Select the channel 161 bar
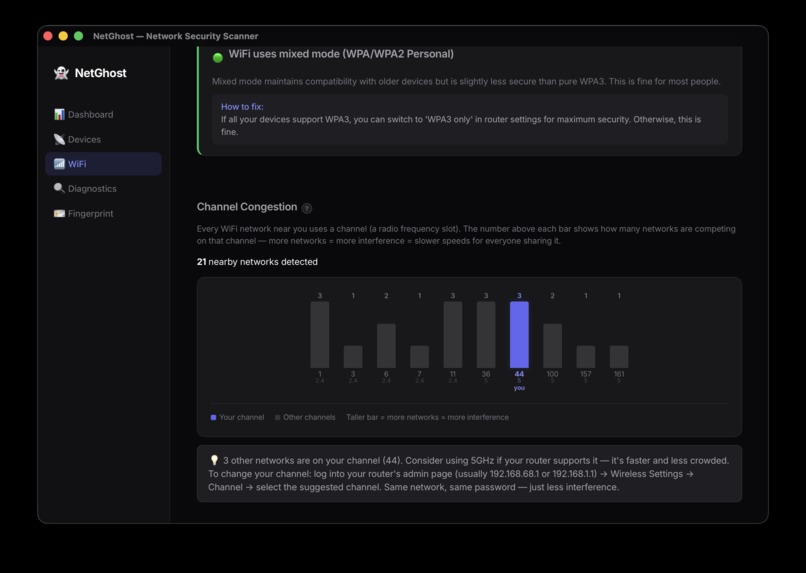The image size is (806, 573). (x=619, y=357)
